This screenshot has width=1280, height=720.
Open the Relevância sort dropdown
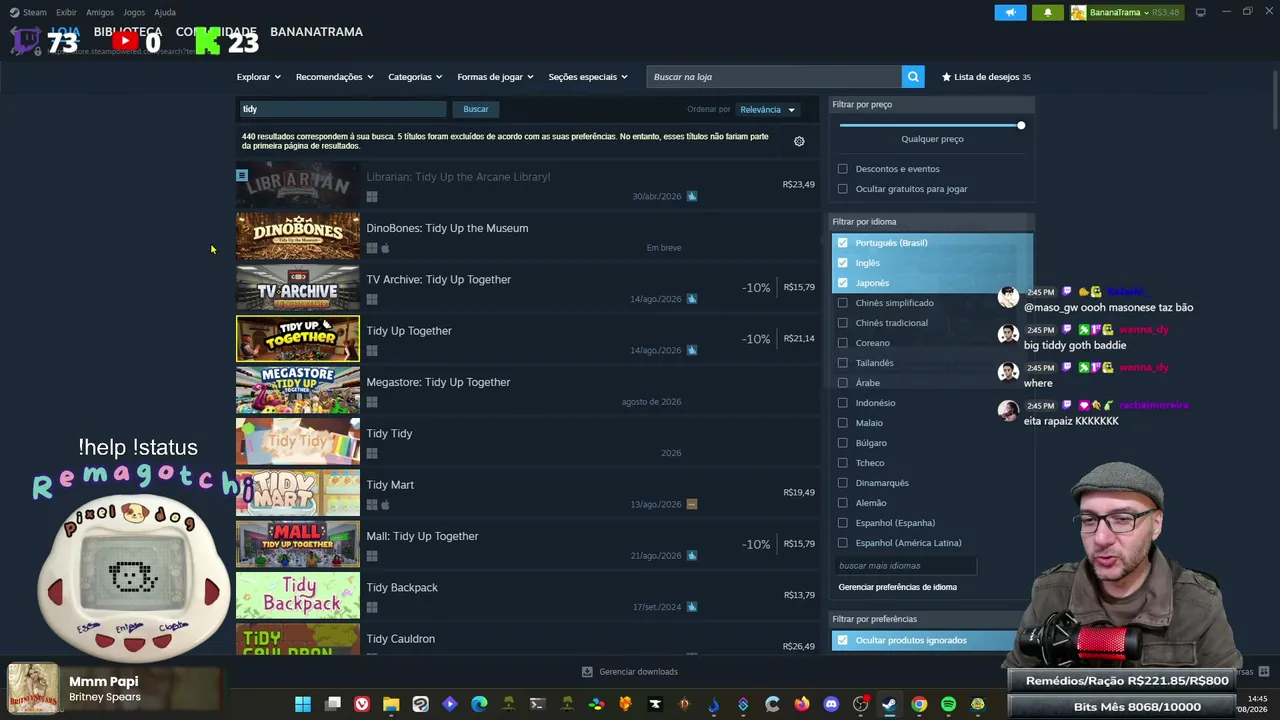(x=767, y=110)
